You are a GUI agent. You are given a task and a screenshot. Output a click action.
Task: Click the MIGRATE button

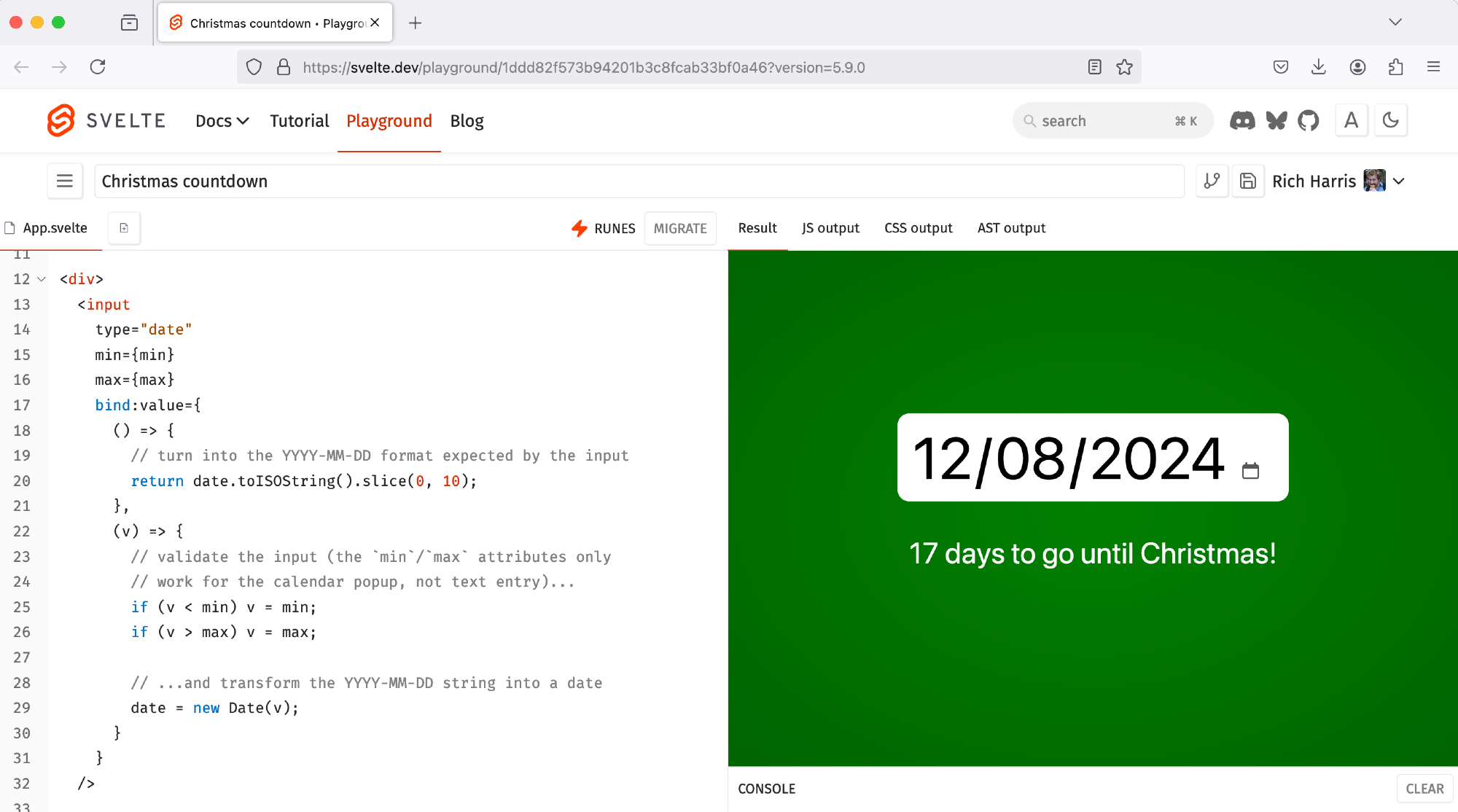(679, 228)
